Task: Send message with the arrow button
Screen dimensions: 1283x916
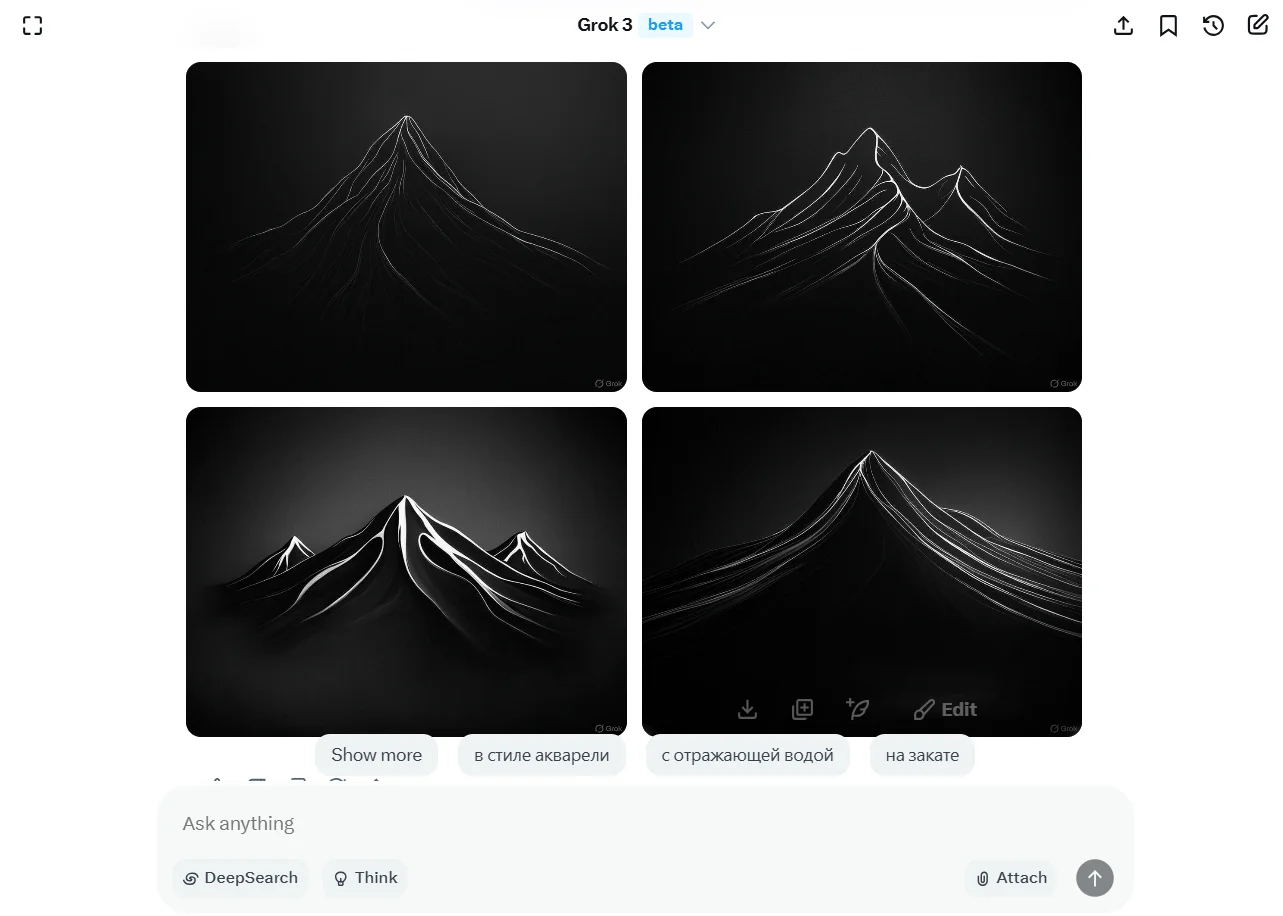Action: click(1094, 878)
